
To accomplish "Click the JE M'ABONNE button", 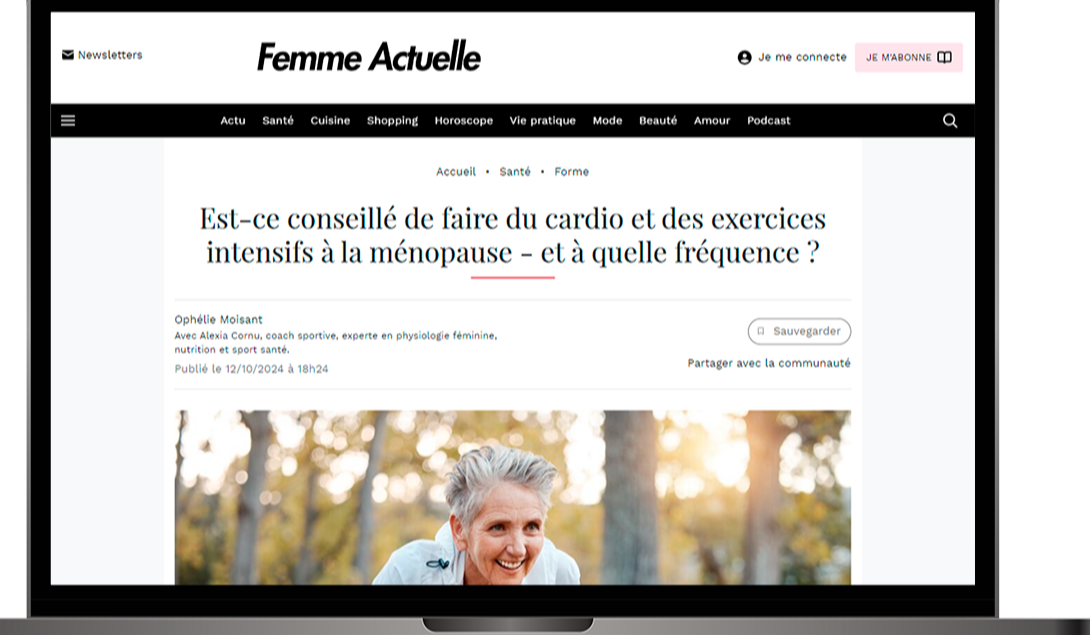I will 909,58.
